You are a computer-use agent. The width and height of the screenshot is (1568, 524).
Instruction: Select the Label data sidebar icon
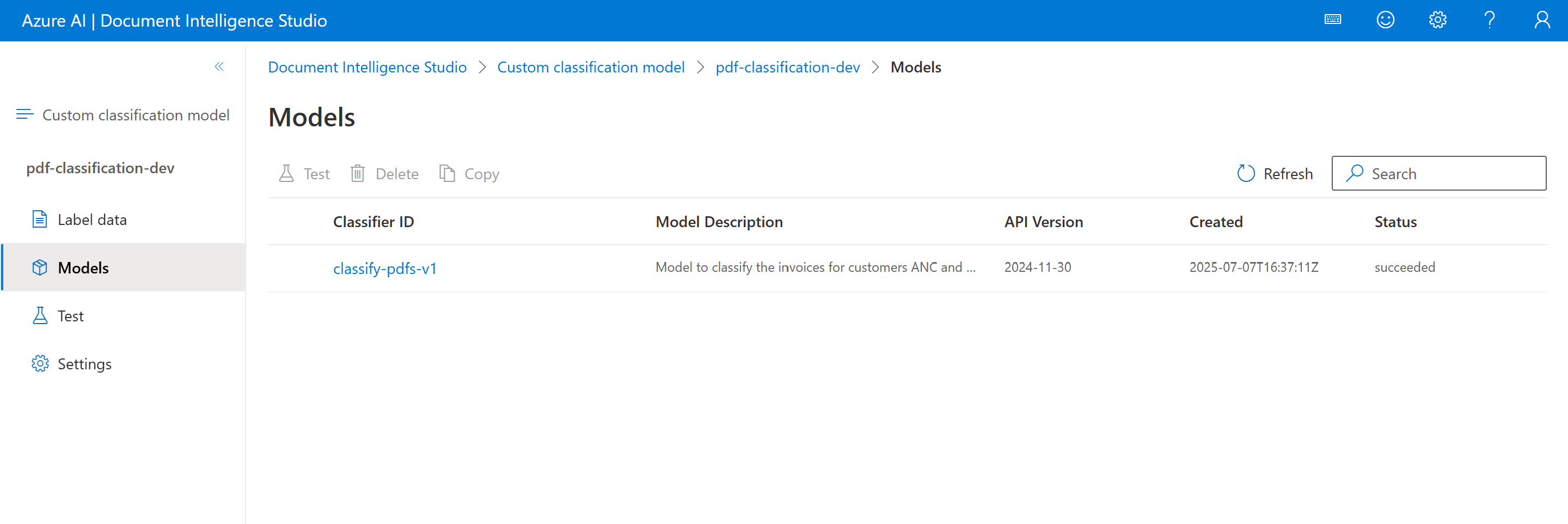[39, 219]
